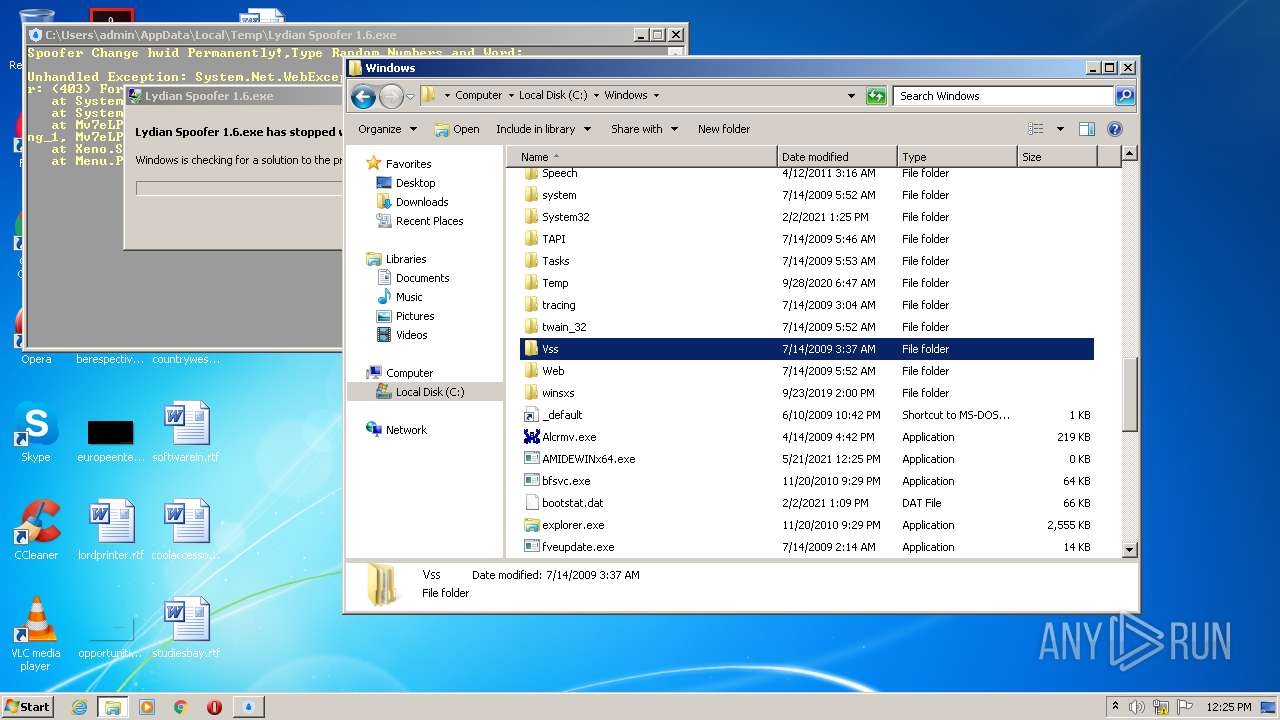Click the refresh button beside address bar
This screenshot has height=720, width=1280.
(x=876, y=96)
